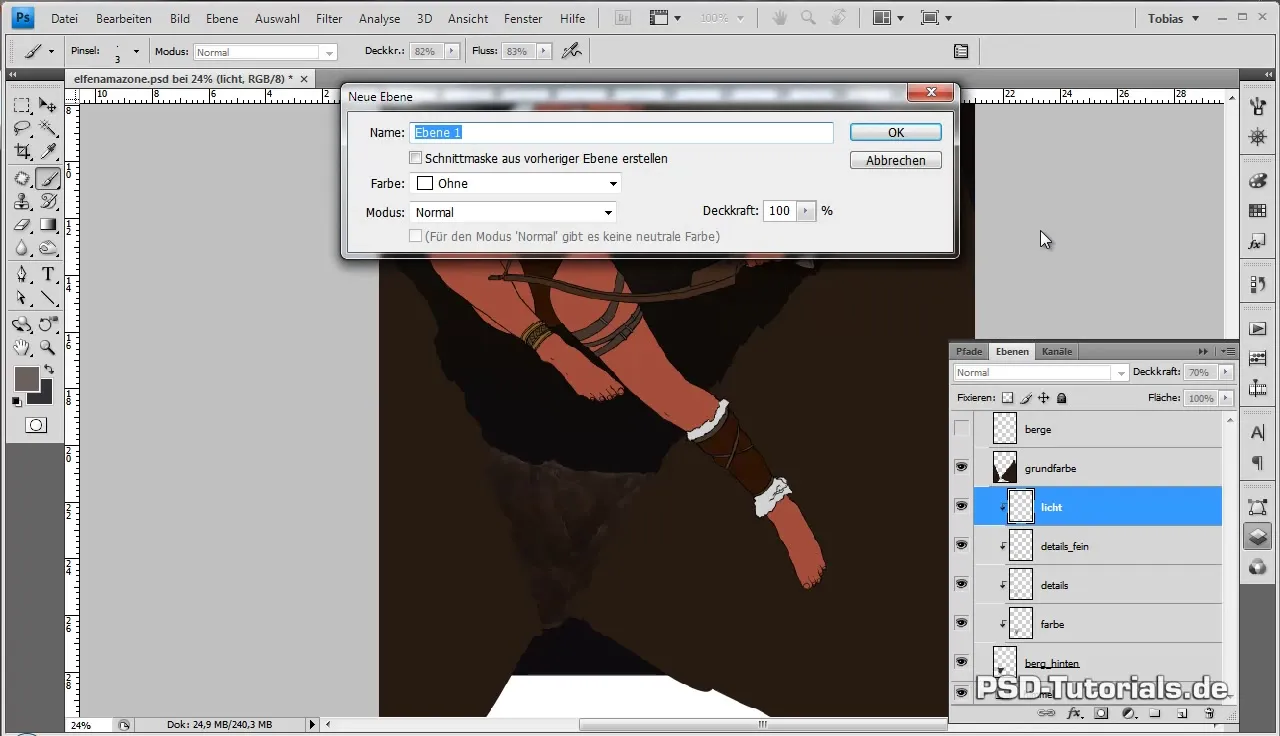Image resolution: width=1280 pixels, height=736 pixels.
Task: Select the 3D Rotate tool
Action: click(22, 324)
